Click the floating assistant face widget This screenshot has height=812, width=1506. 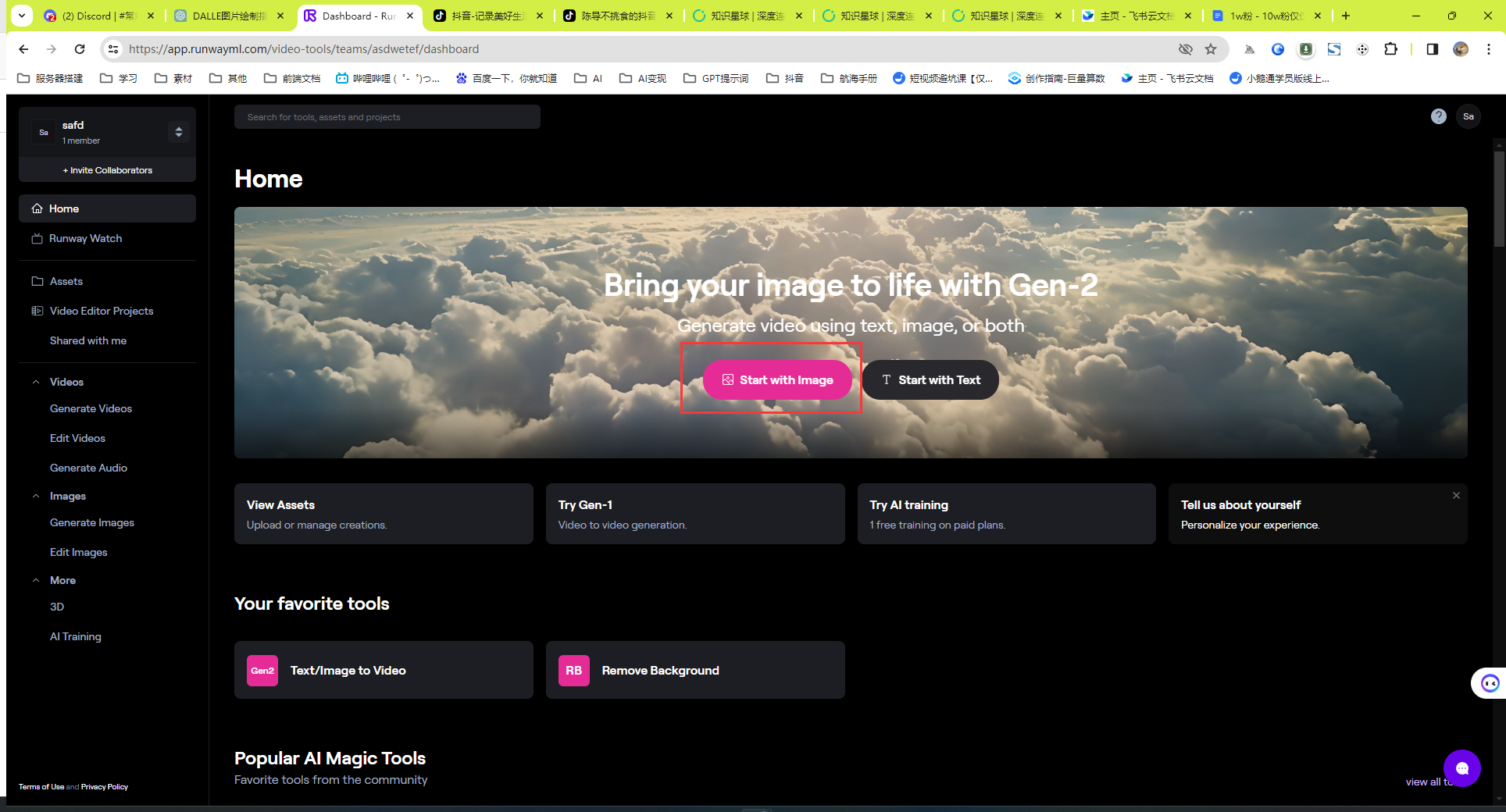coord(1490,683)
